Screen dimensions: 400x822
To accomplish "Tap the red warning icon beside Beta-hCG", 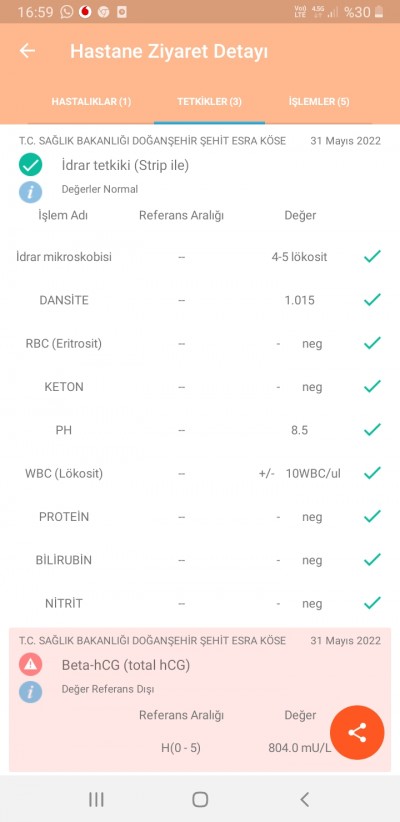I will point(30,664).
